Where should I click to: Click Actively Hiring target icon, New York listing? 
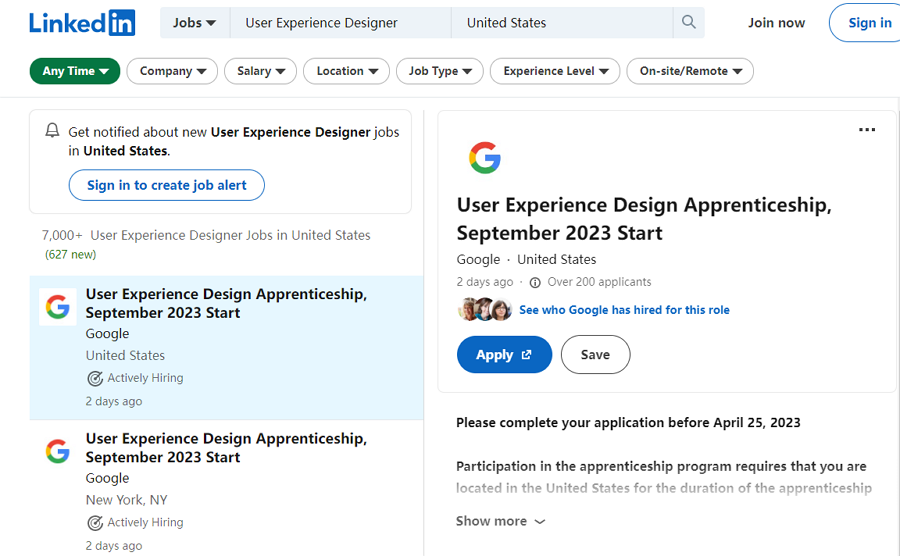[95, 523]
